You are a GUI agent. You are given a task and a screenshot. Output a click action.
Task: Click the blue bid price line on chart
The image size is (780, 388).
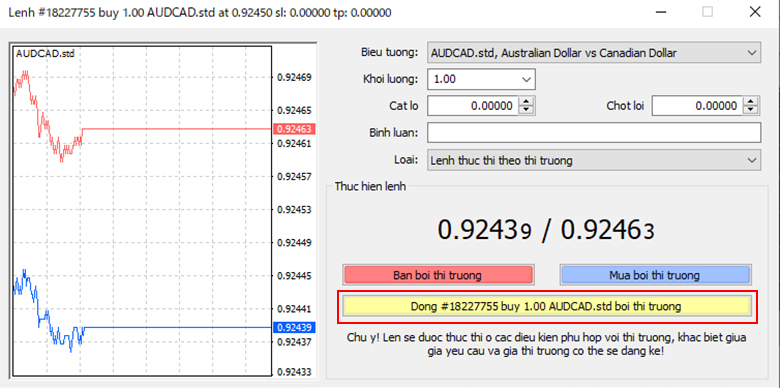[178, 327]
